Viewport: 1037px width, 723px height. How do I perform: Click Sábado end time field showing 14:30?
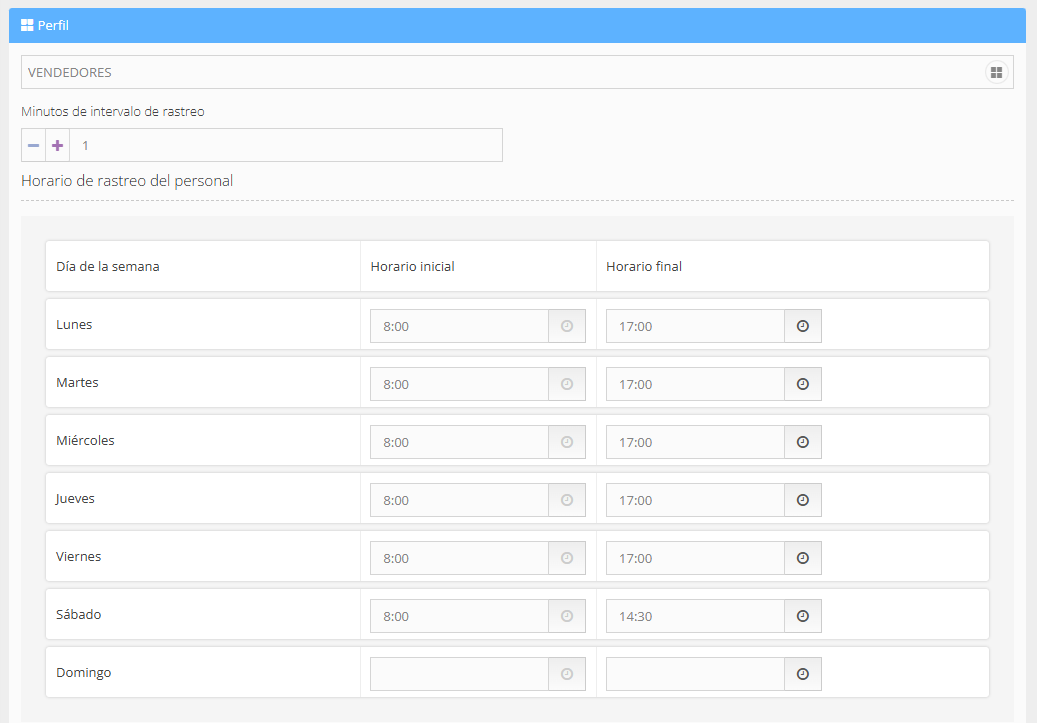[x=695, y=616]
